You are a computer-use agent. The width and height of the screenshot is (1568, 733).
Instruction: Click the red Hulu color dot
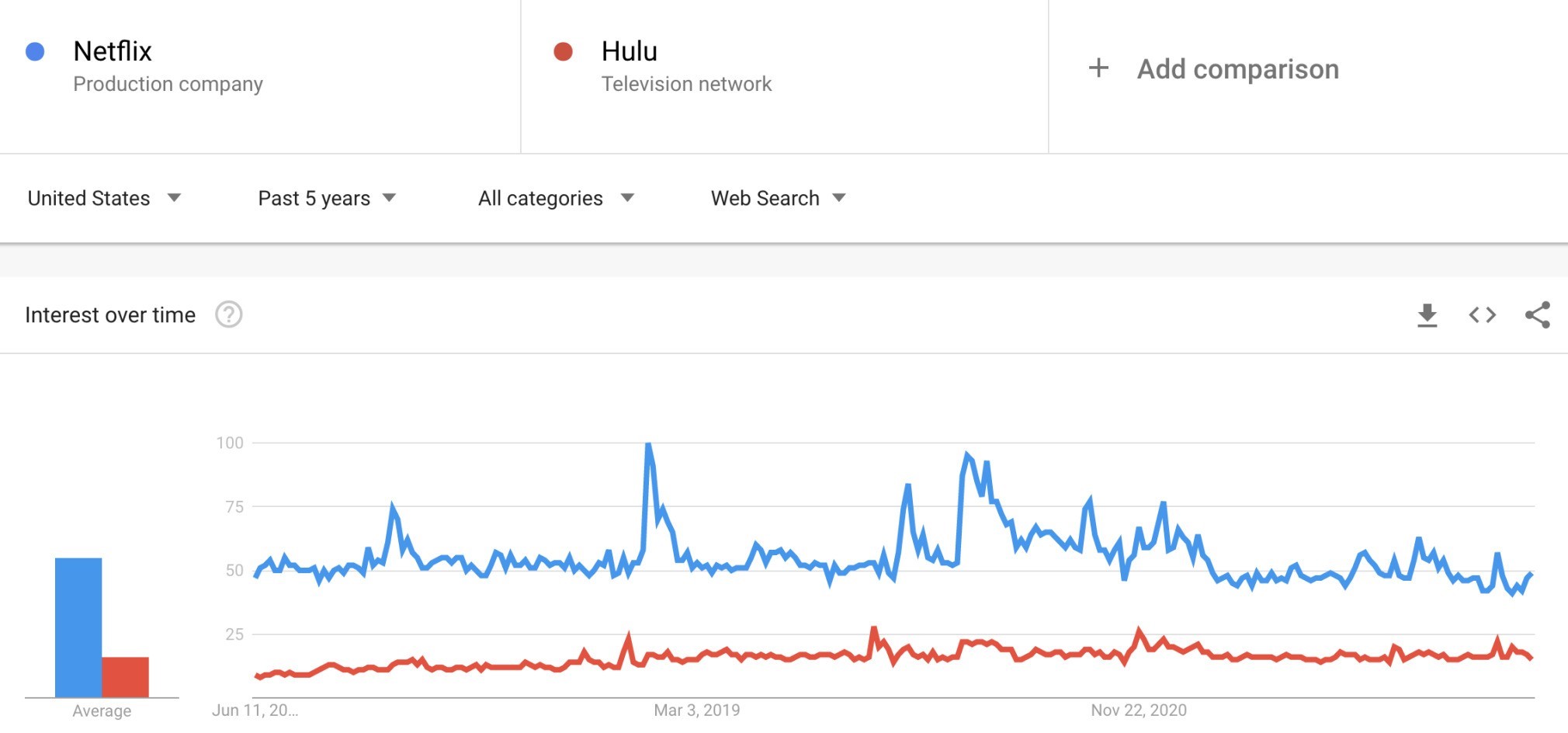[x=563, y=51]
